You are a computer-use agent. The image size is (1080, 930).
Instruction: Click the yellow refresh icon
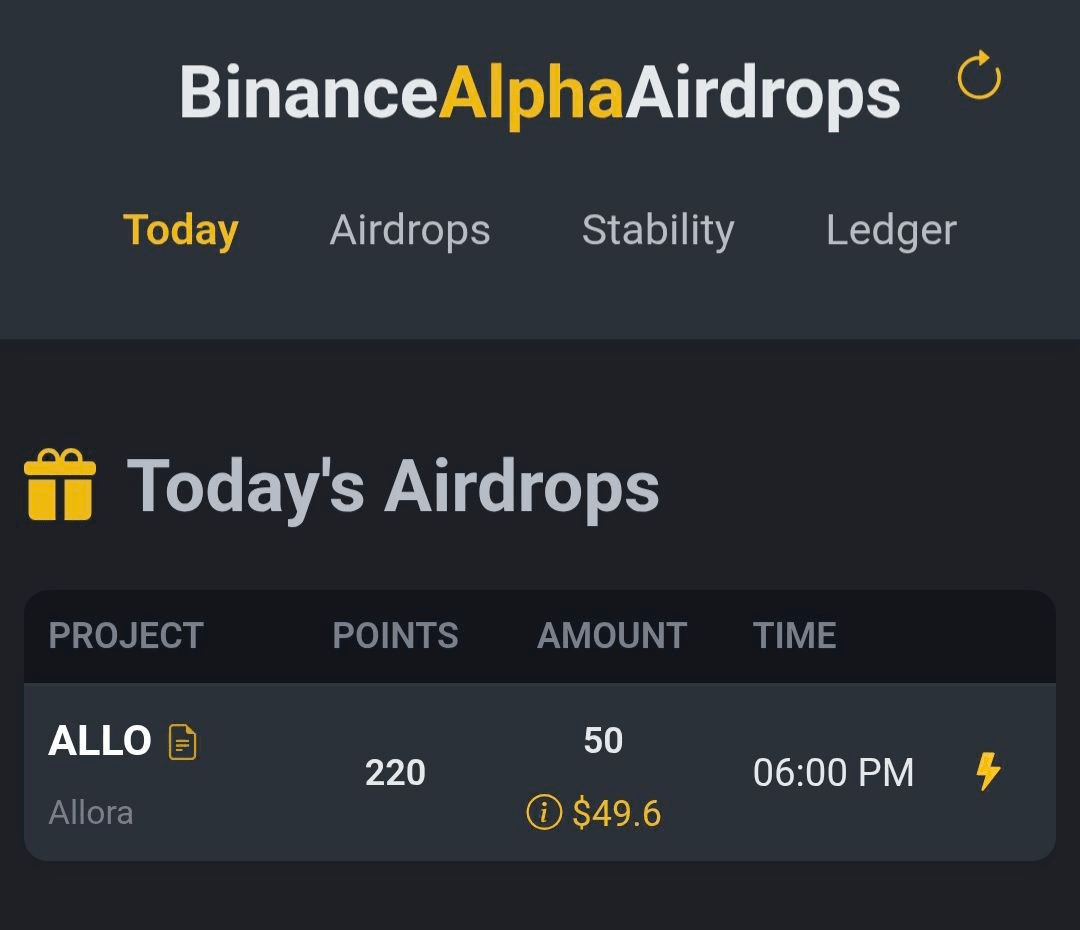979,75
